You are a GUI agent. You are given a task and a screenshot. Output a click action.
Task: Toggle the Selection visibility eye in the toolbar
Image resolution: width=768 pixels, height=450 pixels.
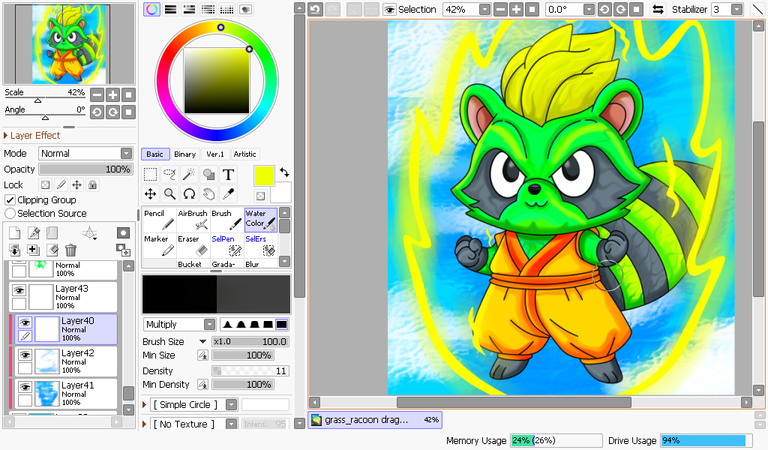click(x=389, y=9)
